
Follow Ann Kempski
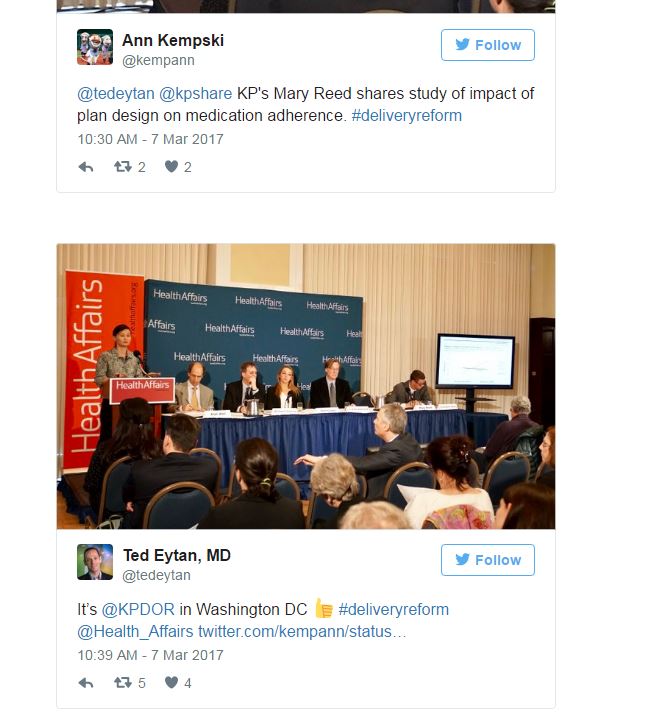(487, 45)
